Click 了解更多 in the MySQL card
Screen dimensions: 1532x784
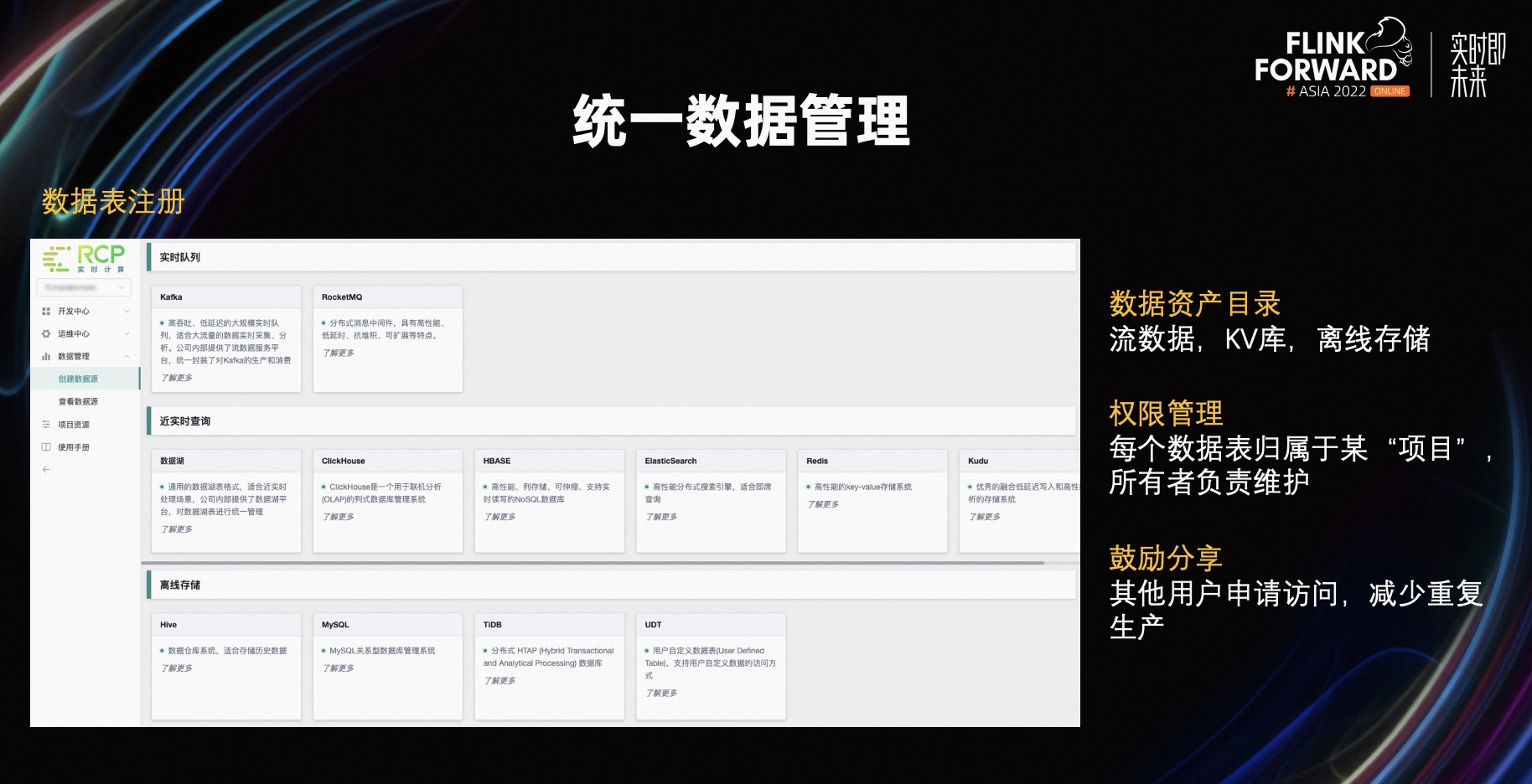tap(339, 669)
